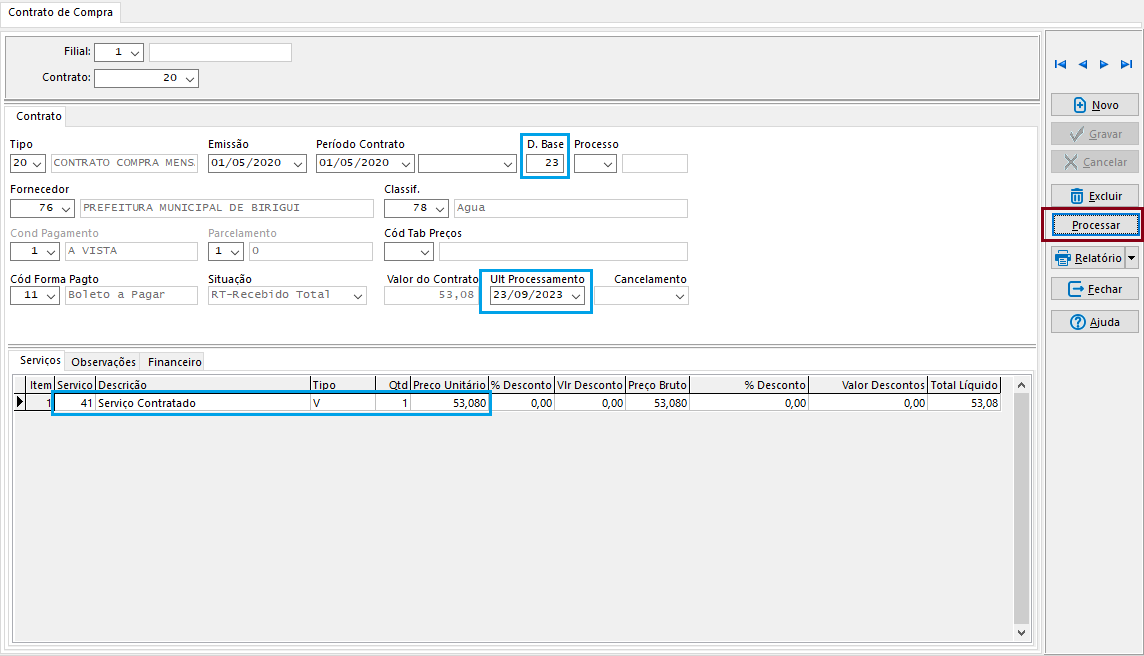Switch to the Observações tab
This screenshot has height=656, width=1144.
pos(104,362)
